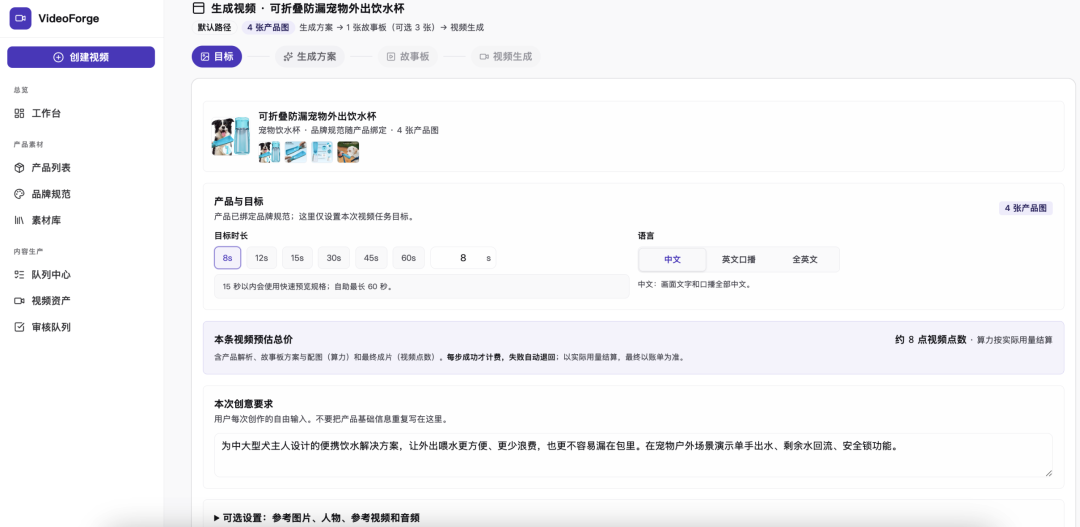The height and width of the screenshot is (527, 1080).
Task: Click the 素材库 library icon
Action: pyautogui.click(x=19, y=220)
